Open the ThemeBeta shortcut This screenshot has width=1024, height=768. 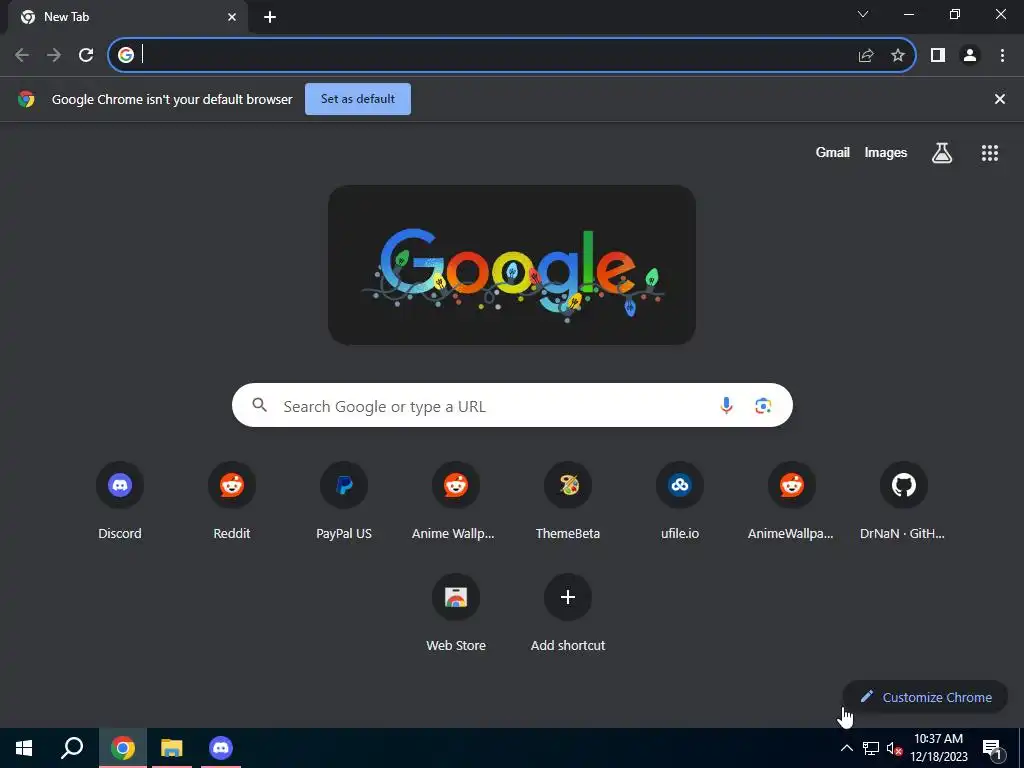point(568,501)
